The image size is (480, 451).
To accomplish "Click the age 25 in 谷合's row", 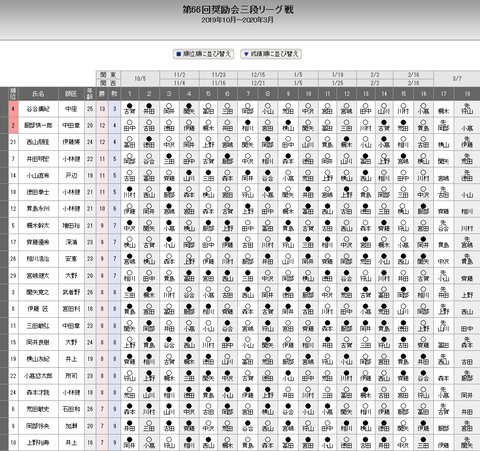I will 90,109.
